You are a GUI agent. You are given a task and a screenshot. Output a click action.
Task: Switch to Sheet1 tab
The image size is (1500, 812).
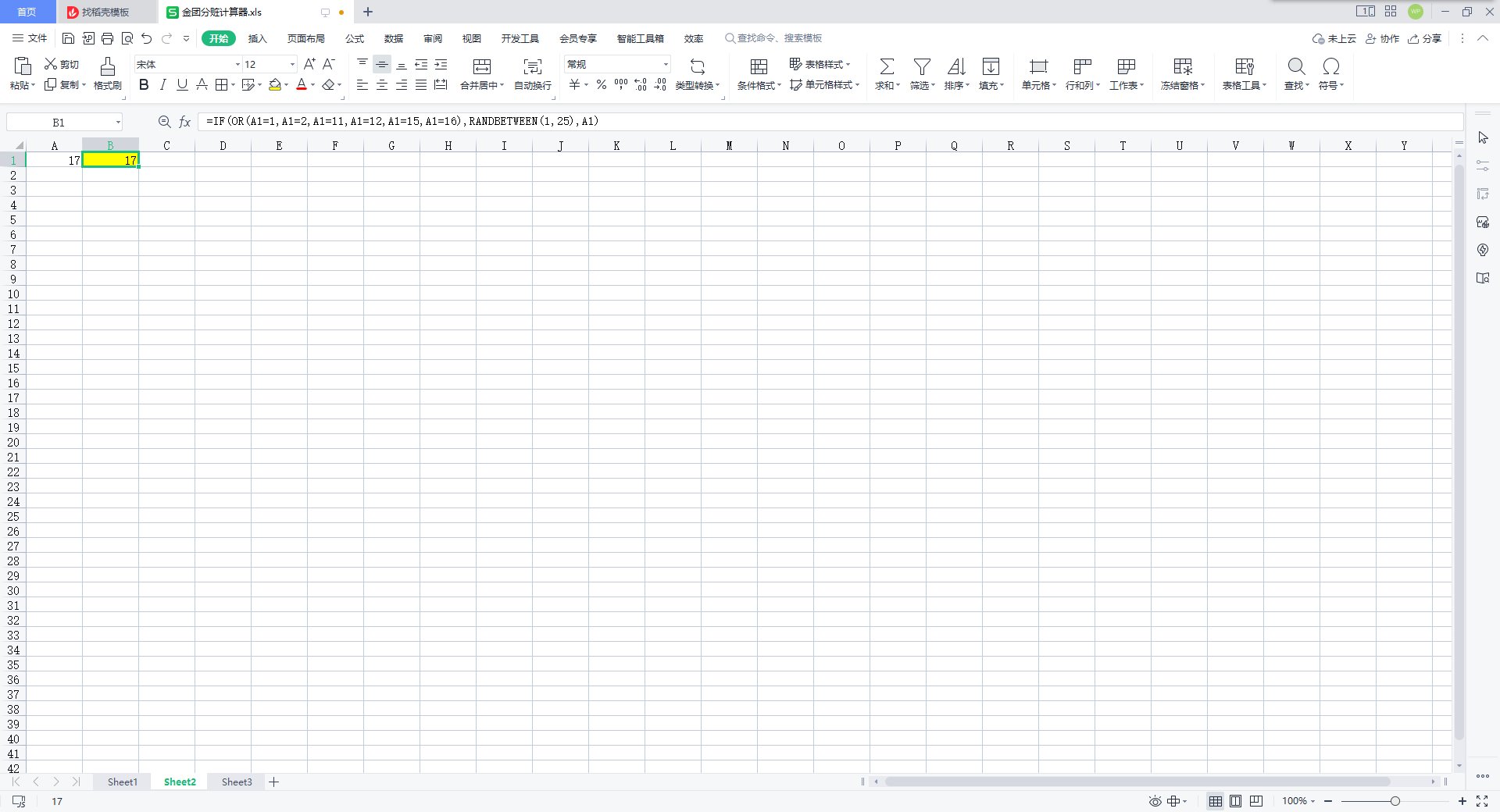[123, 782]
